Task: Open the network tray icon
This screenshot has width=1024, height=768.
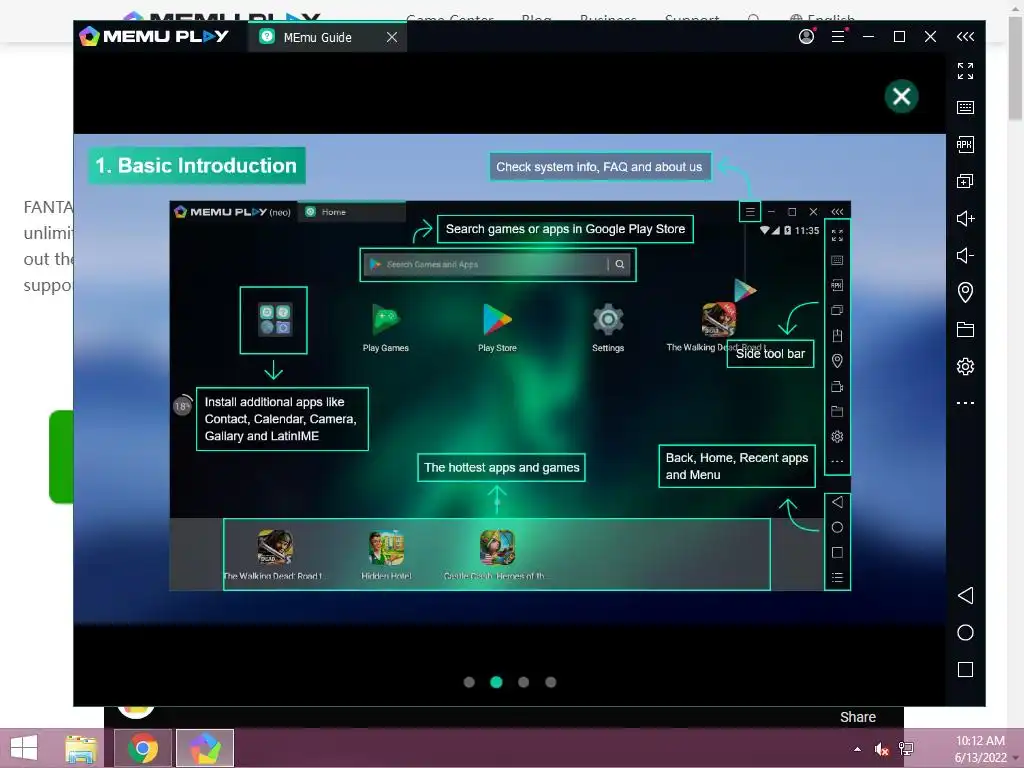Action: pos(906,749)
